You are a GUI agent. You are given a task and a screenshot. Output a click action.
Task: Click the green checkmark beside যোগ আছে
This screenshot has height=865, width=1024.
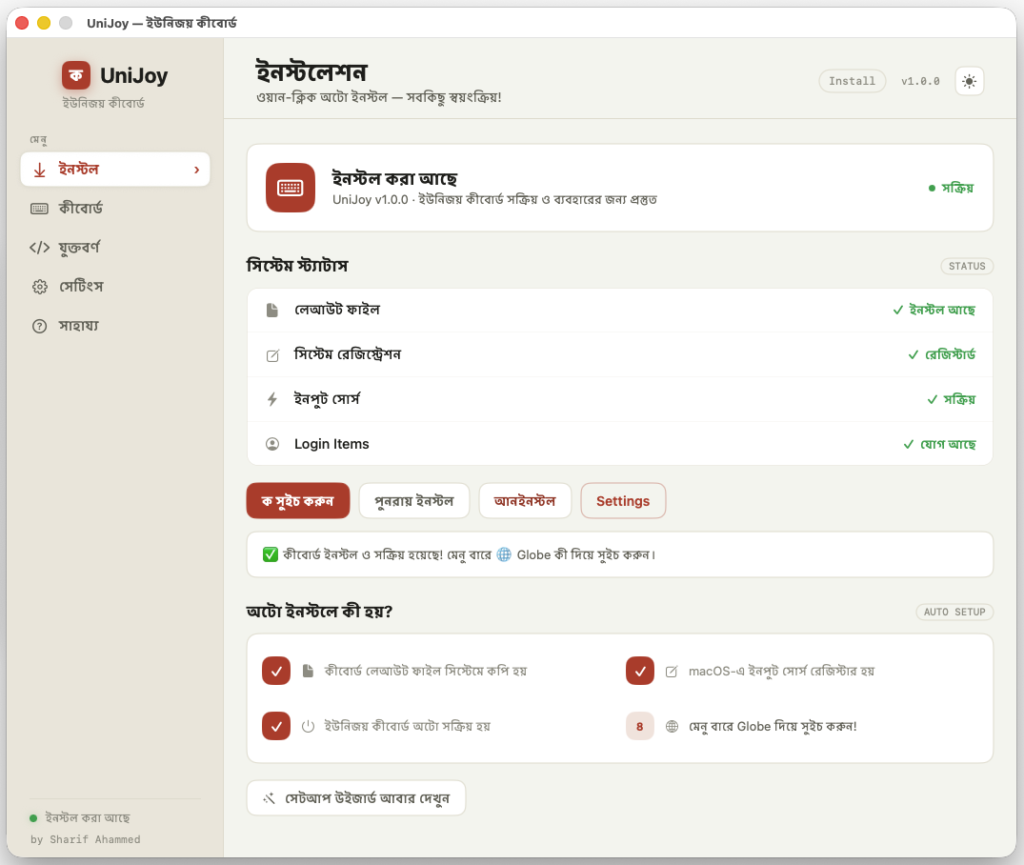tap(908, 445)
